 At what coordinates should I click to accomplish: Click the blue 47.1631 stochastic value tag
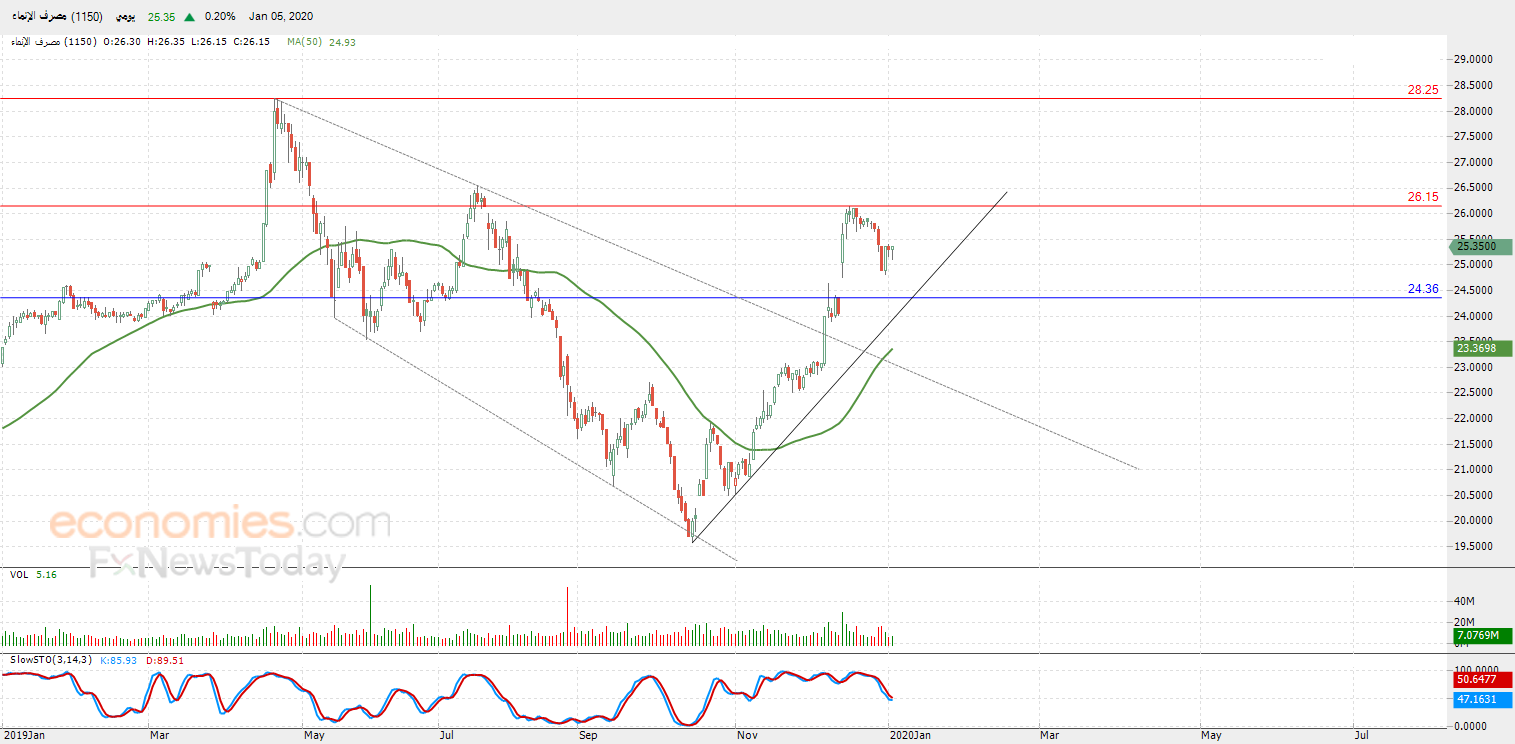pyautogui.click(x=1481, y=699)
